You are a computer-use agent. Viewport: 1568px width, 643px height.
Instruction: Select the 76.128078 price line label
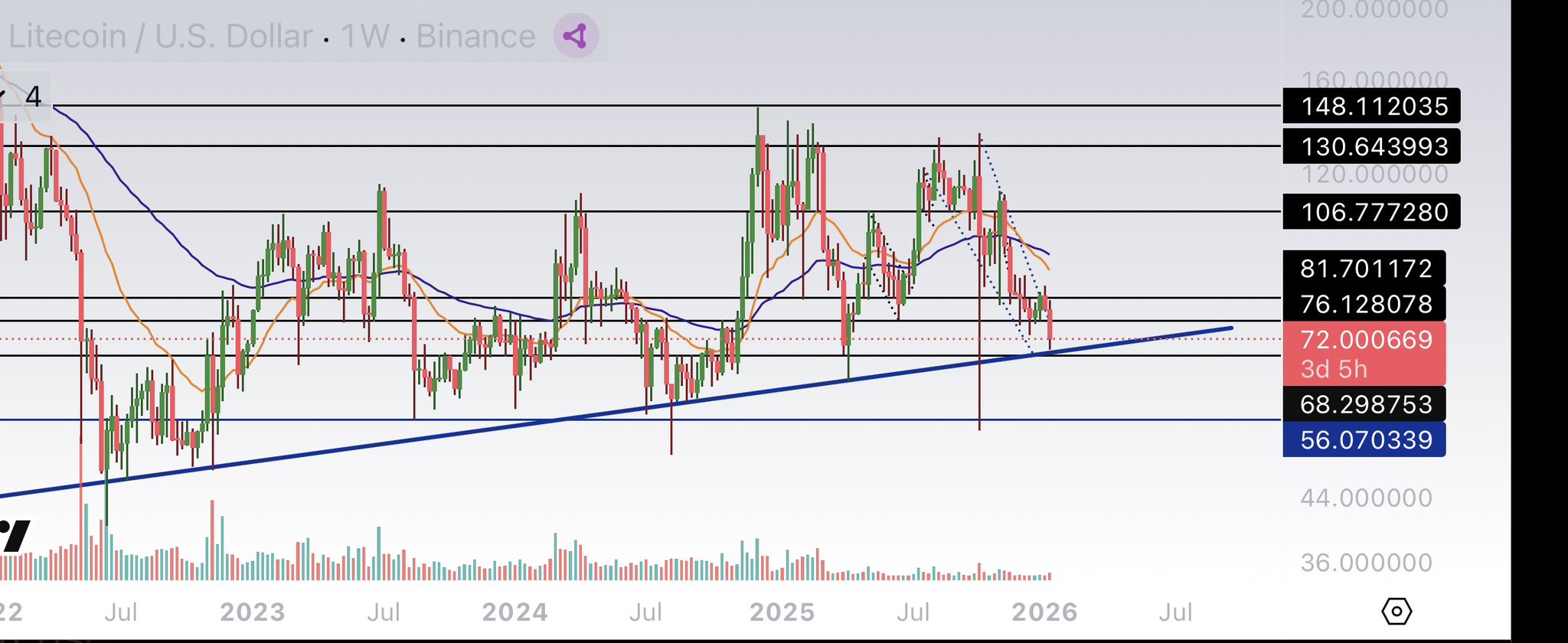(1364, 304)
